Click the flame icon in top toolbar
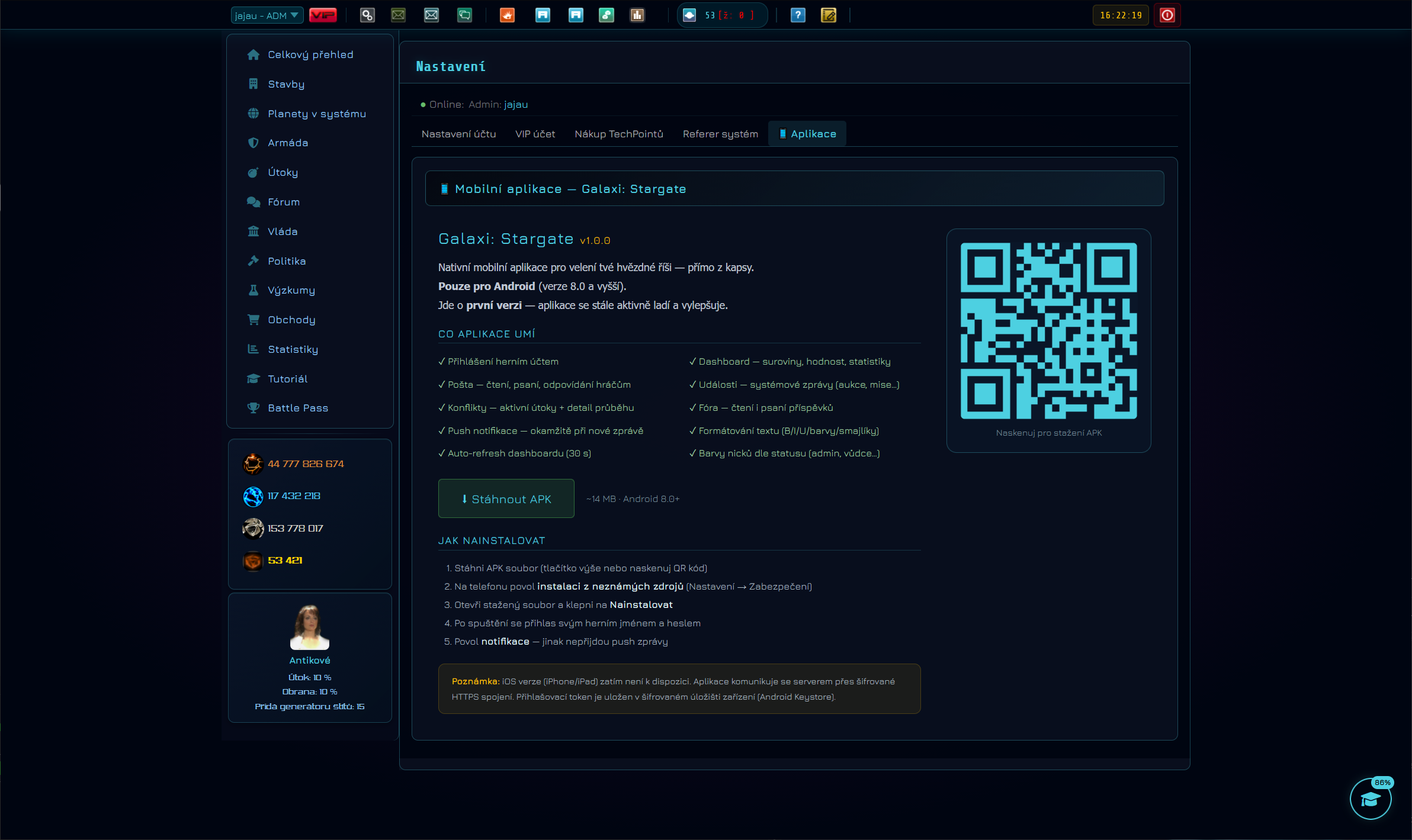1412x840 pixels. [x=508, y=15]
